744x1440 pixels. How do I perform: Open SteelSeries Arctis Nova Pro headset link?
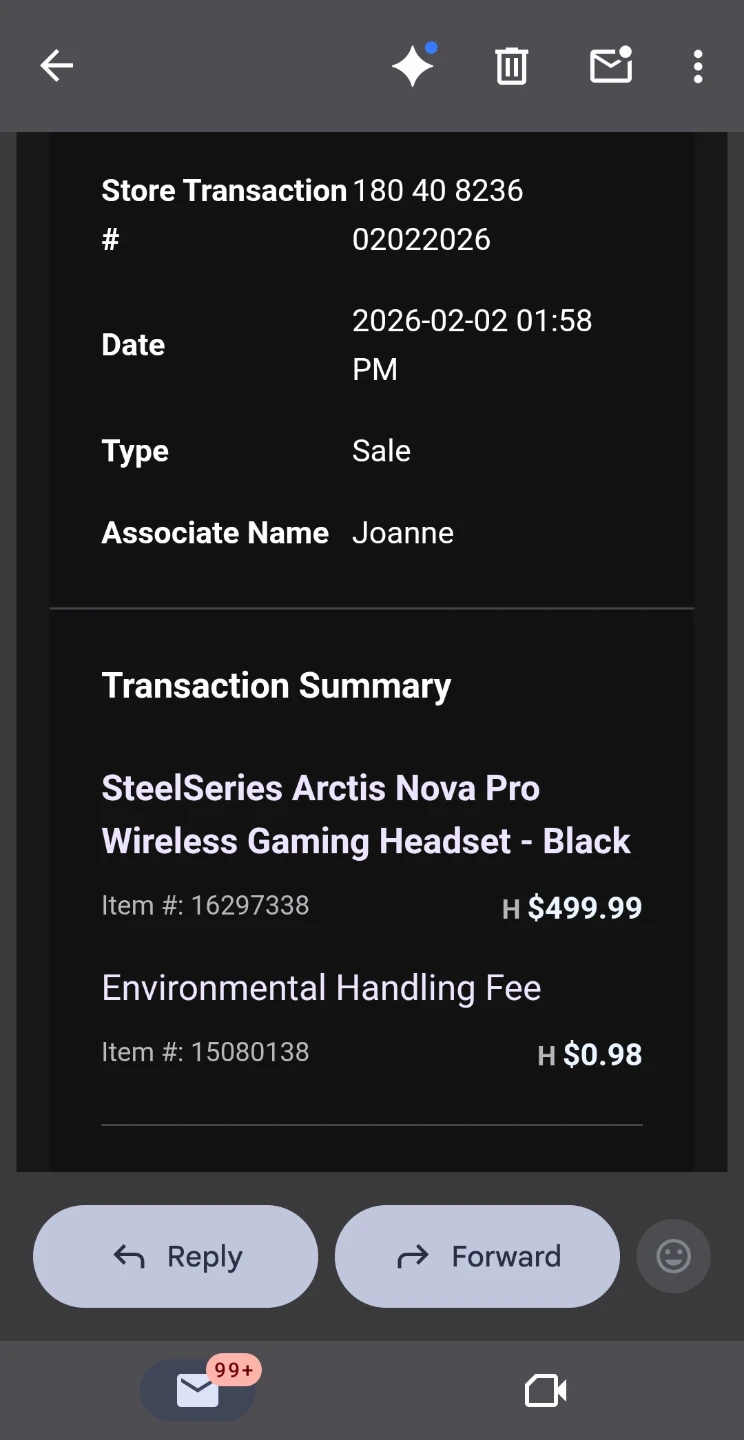coord(366,814)
